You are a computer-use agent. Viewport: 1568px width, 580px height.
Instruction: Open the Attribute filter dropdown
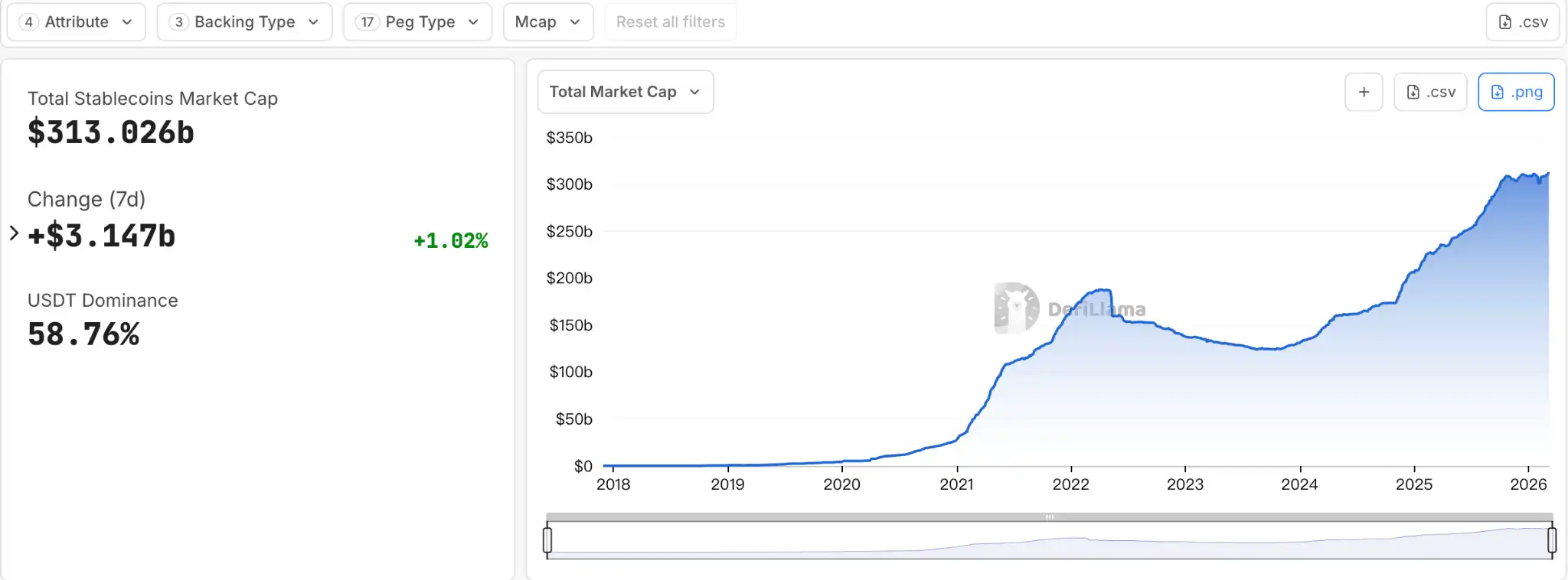[76, 22]
